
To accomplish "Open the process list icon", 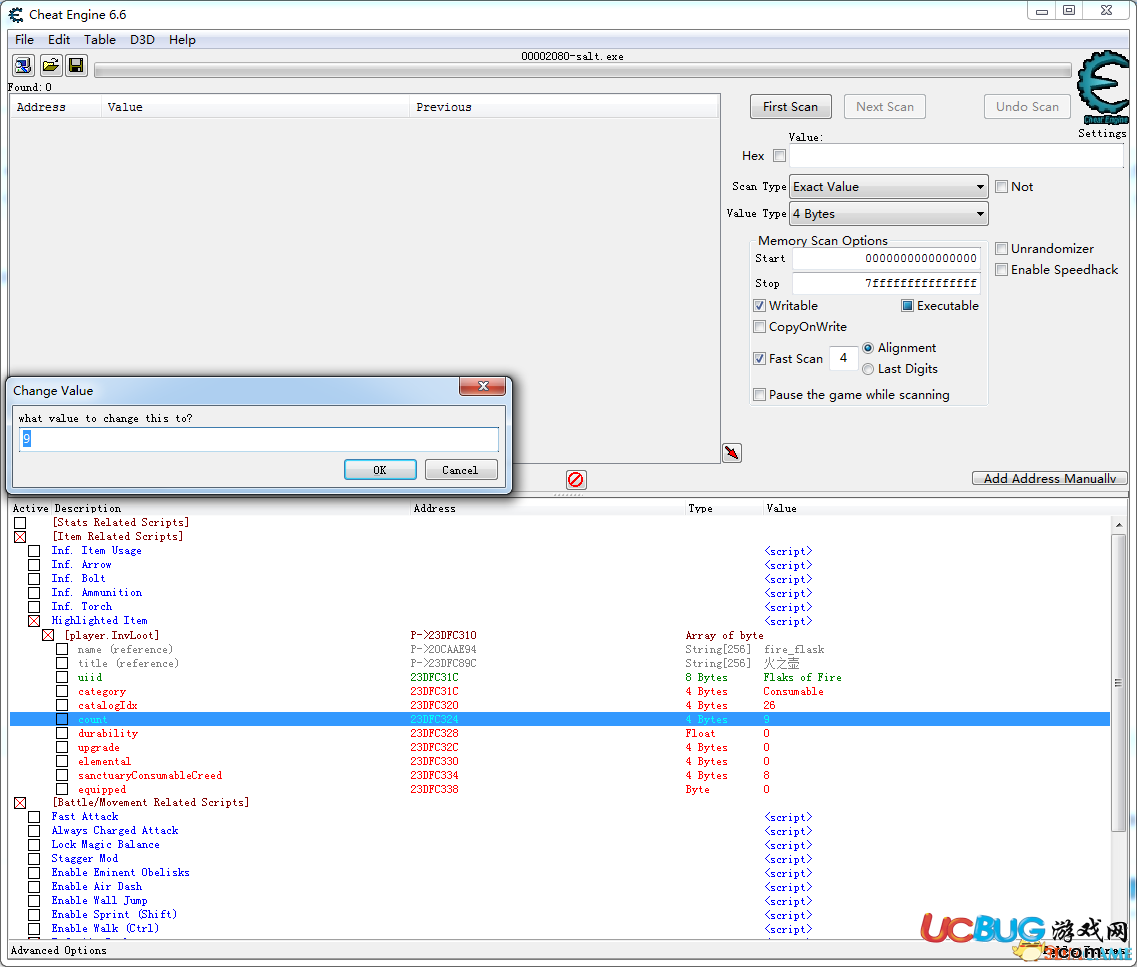I will [x=23, y=66].
